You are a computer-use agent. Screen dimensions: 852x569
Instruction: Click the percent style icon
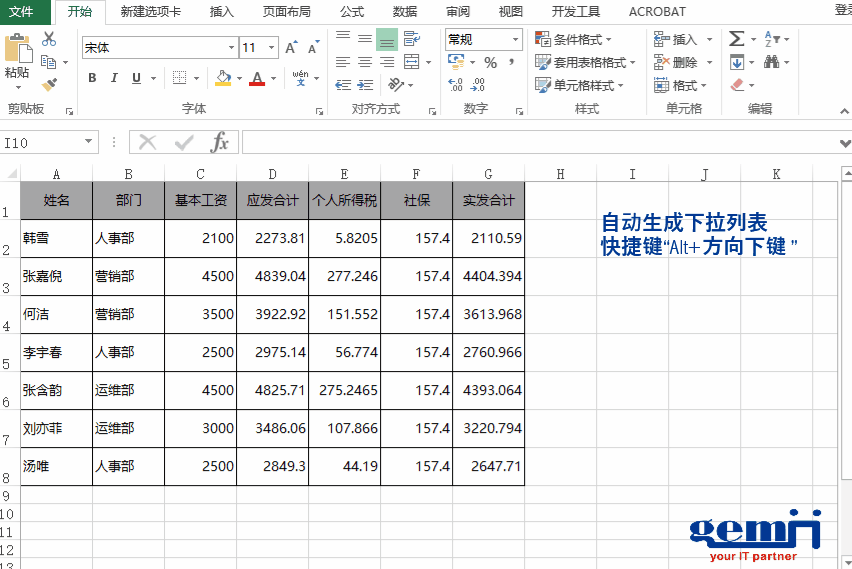pyautogui.click(x=490, y=63)
